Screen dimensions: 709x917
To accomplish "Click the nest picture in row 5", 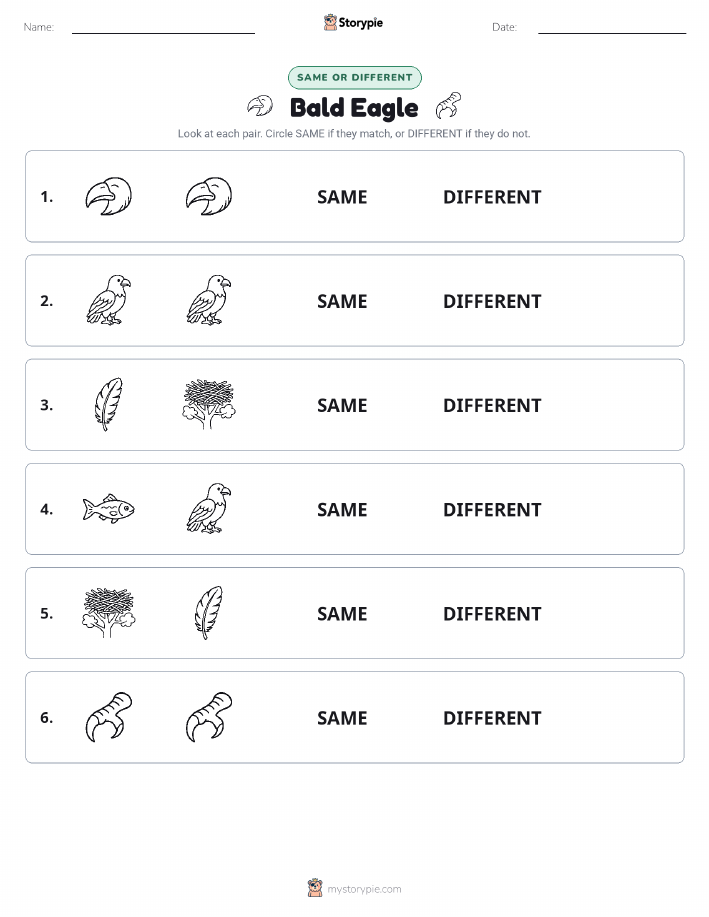I will 109,612.
